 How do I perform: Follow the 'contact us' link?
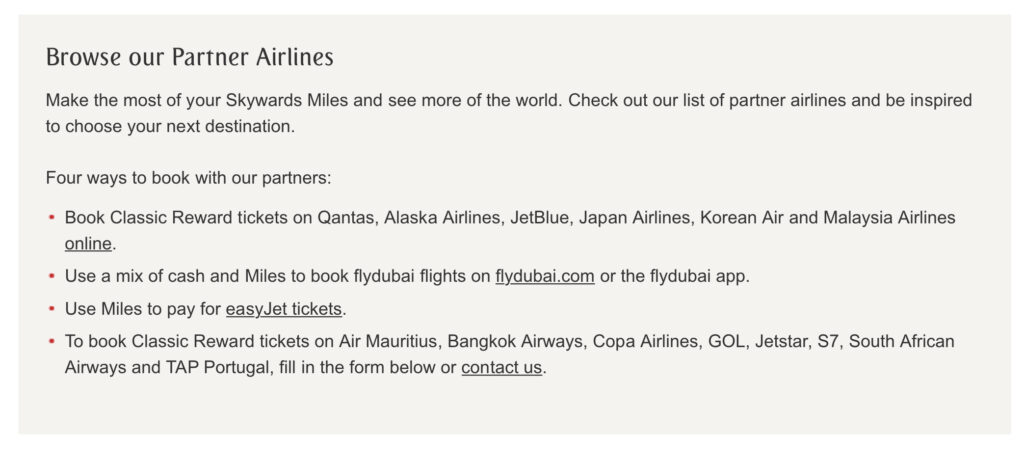click(x=502, y=368)
